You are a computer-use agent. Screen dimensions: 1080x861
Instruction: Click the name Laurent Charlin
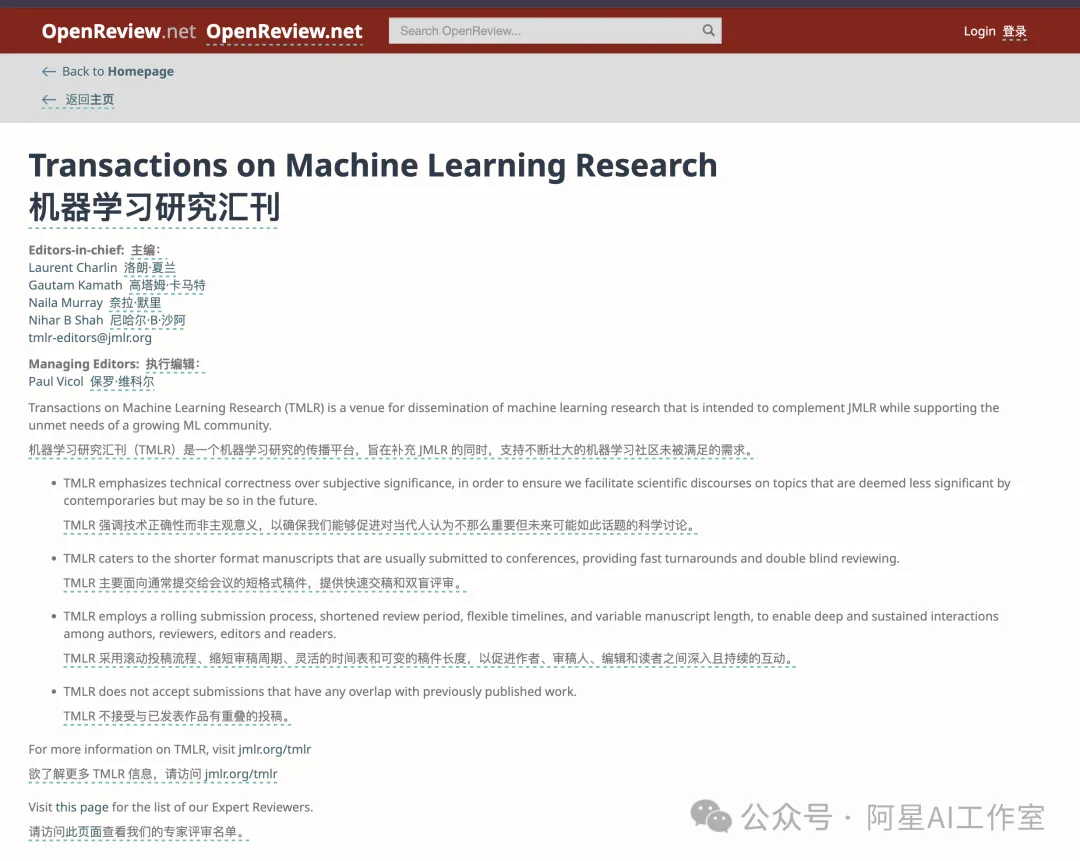coord(73,267)
